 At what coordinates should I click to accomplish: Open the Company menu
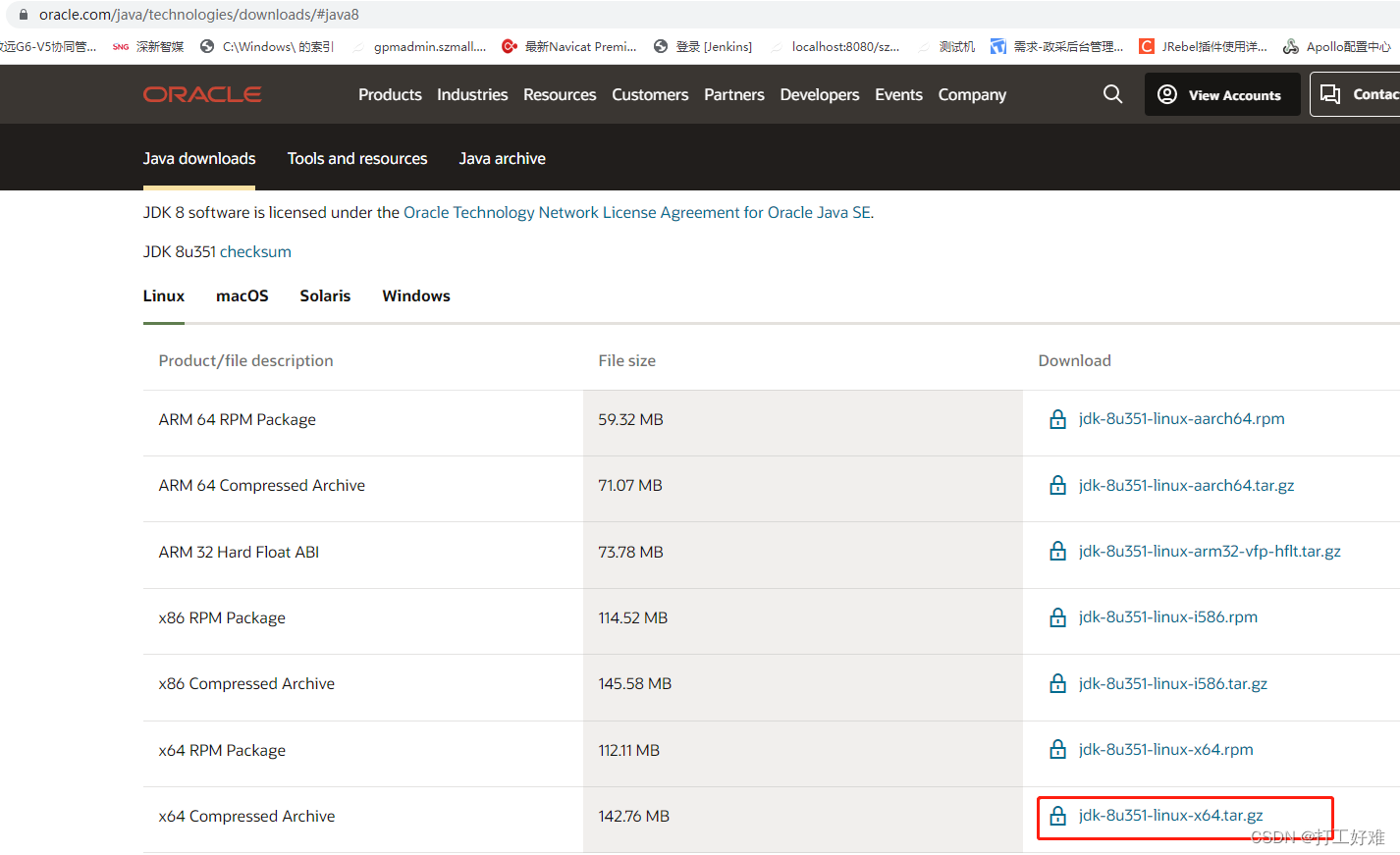pyautogui.click(x=972, y=94)
